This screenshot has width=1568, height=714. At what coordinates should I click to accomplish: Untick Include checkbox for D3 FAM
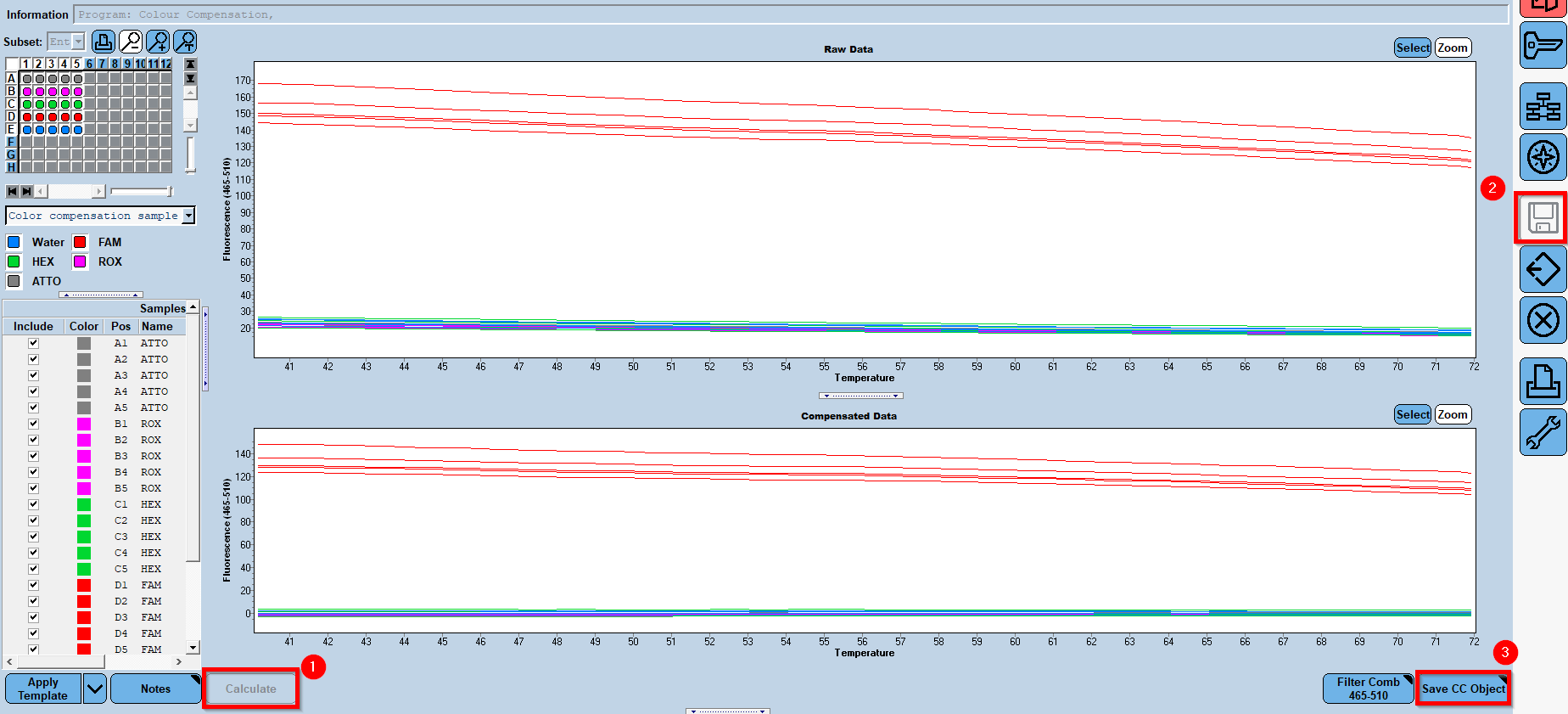[33, 617]
